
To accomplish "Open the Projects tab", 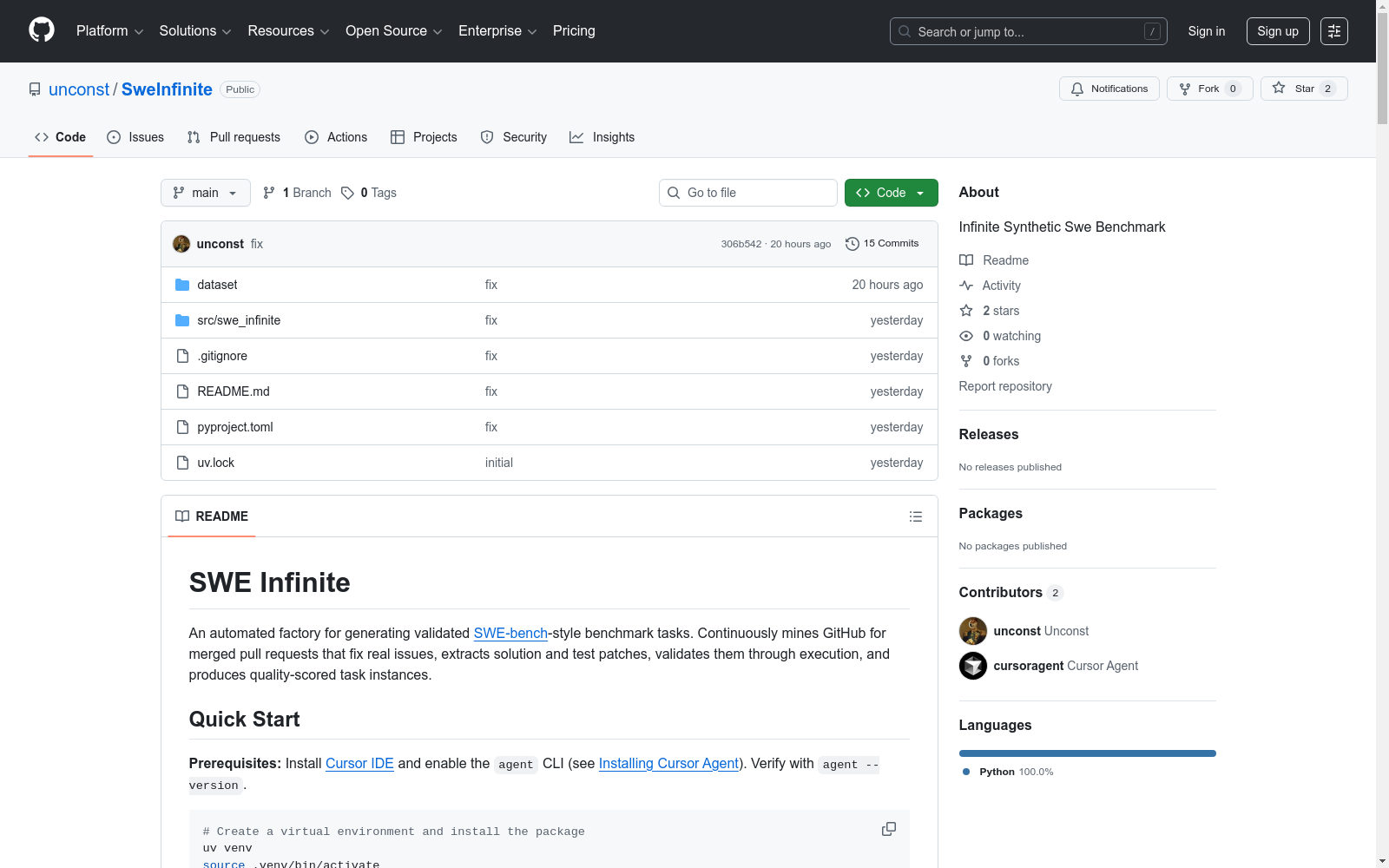I will coord(424,137).
